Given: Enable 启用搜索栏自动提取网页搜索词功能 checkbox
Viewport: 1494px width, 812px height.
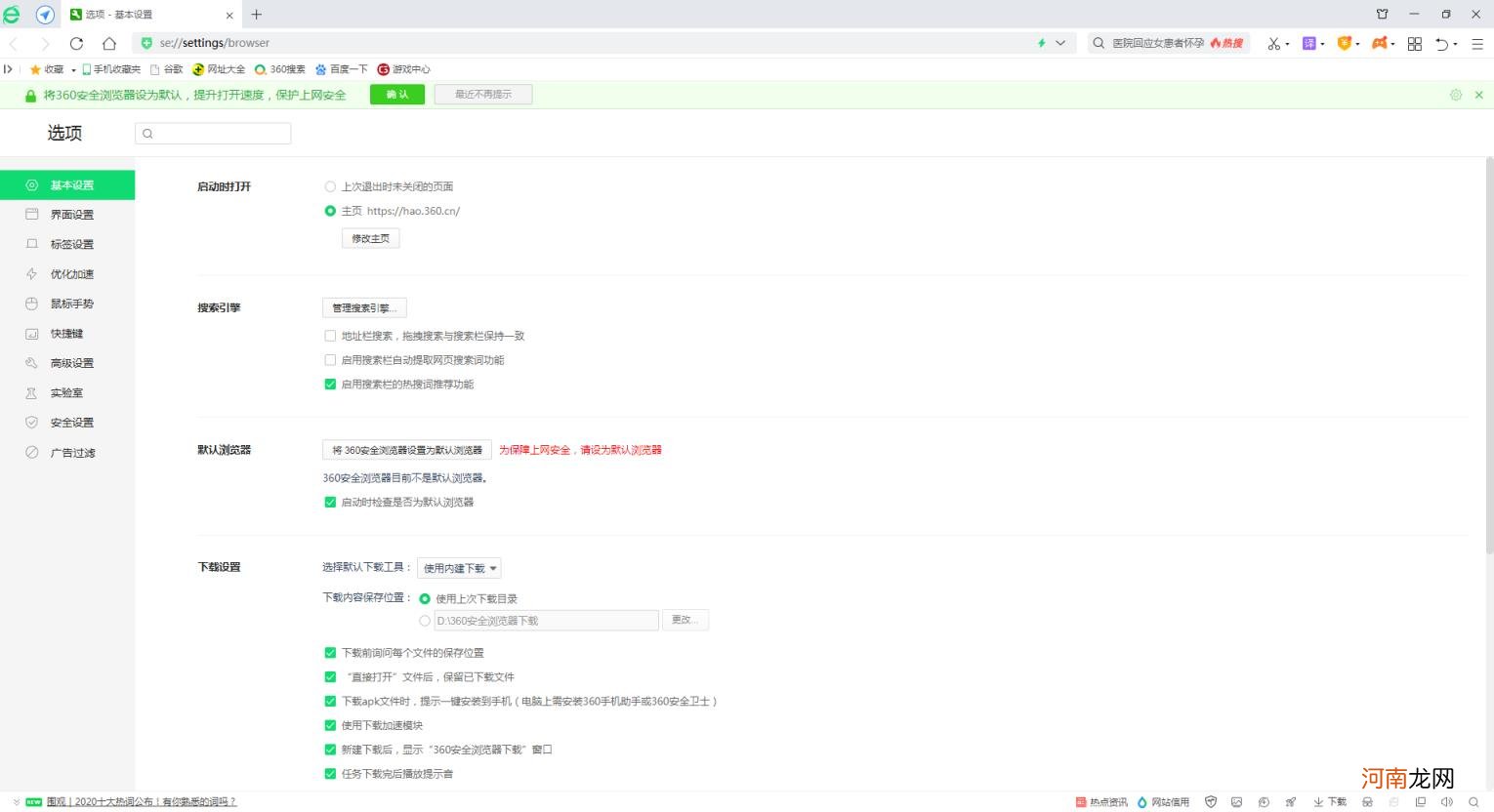Looking at the screenshot, I should (x=330, y=360).
